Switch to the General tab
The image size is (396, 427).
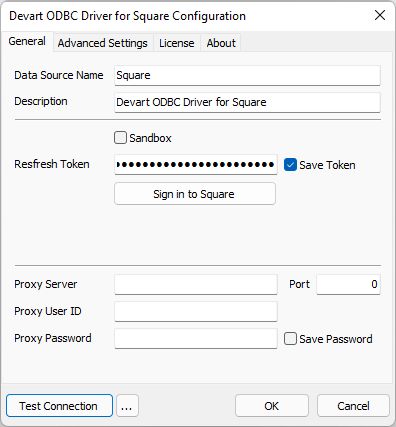[x=27, y=41]
